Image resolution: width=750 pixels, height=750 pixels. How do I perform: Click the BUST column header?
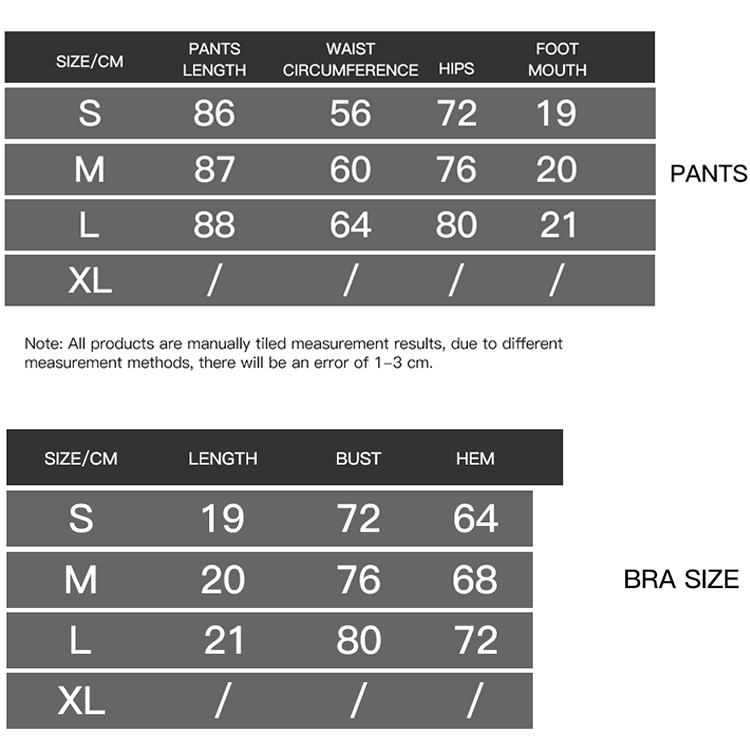(x=358, y=459)
